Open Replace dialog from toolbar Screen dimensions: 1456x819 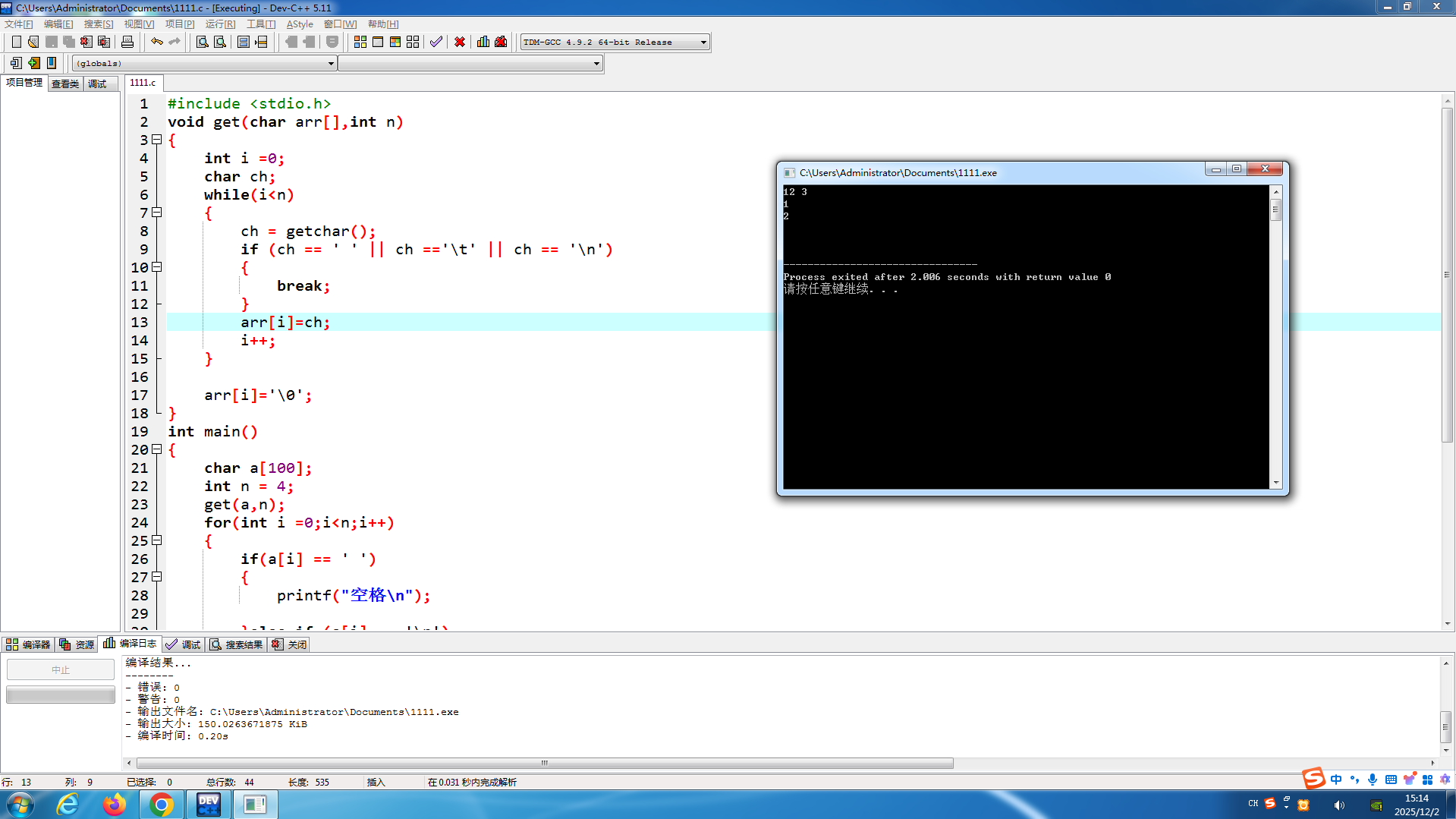(220, 42)
